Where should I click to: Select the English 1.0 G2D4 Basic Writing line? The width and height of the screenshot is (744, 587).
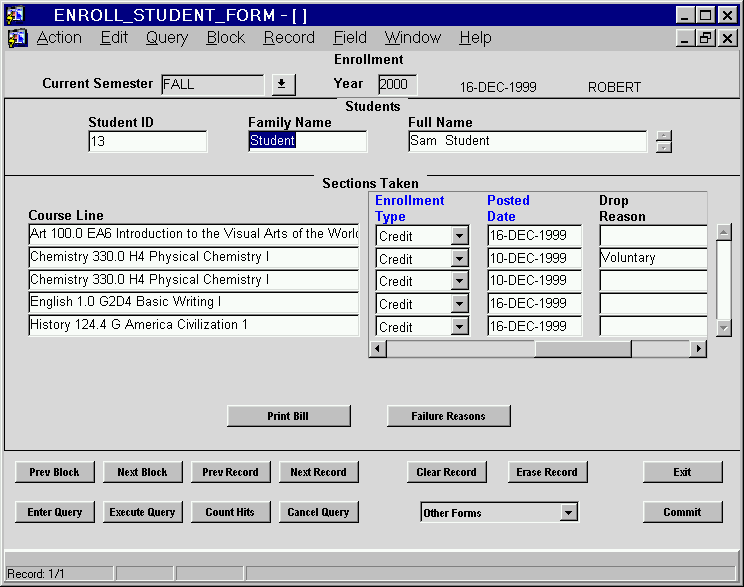pos(194,302)
